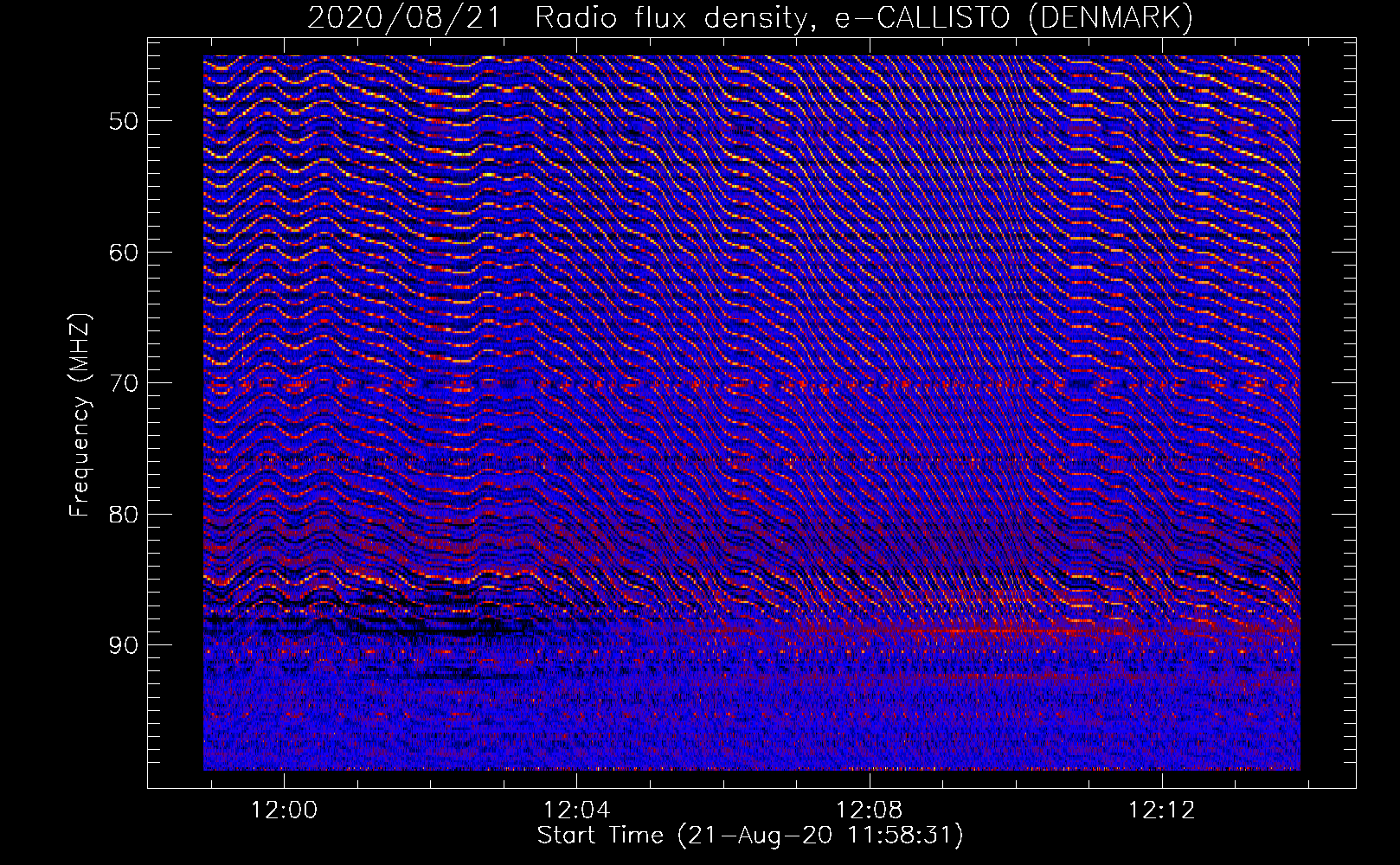Click the plot title "2020/08/21 Radio flux density, e-CALLISTO (DENMARK)"
Image resolution: width=1400 pixels, height=865 pixels.
tap(750, 17)
